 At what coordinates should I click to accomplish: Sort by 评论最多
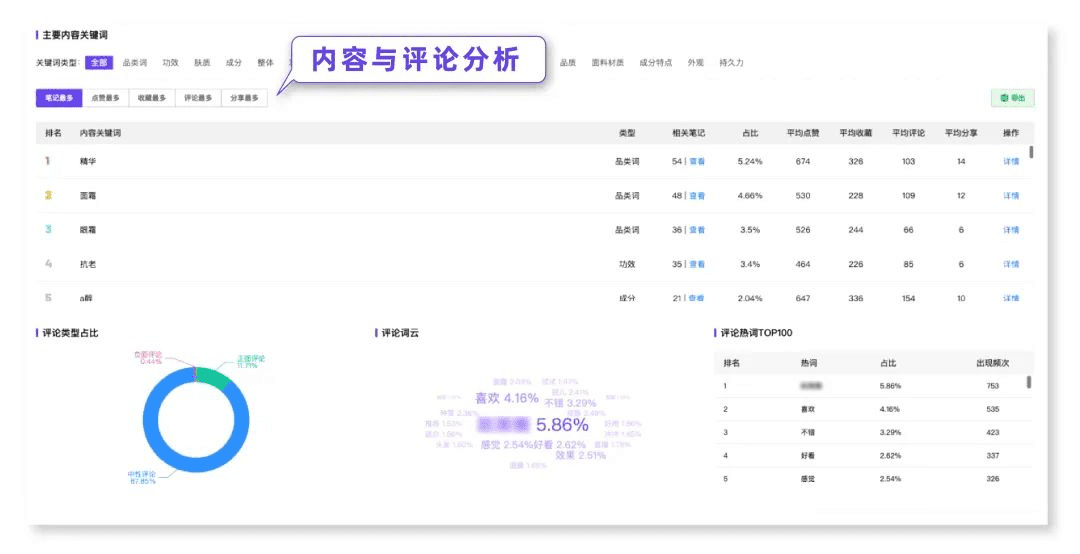pyautogui.click(x=198, y=99)
